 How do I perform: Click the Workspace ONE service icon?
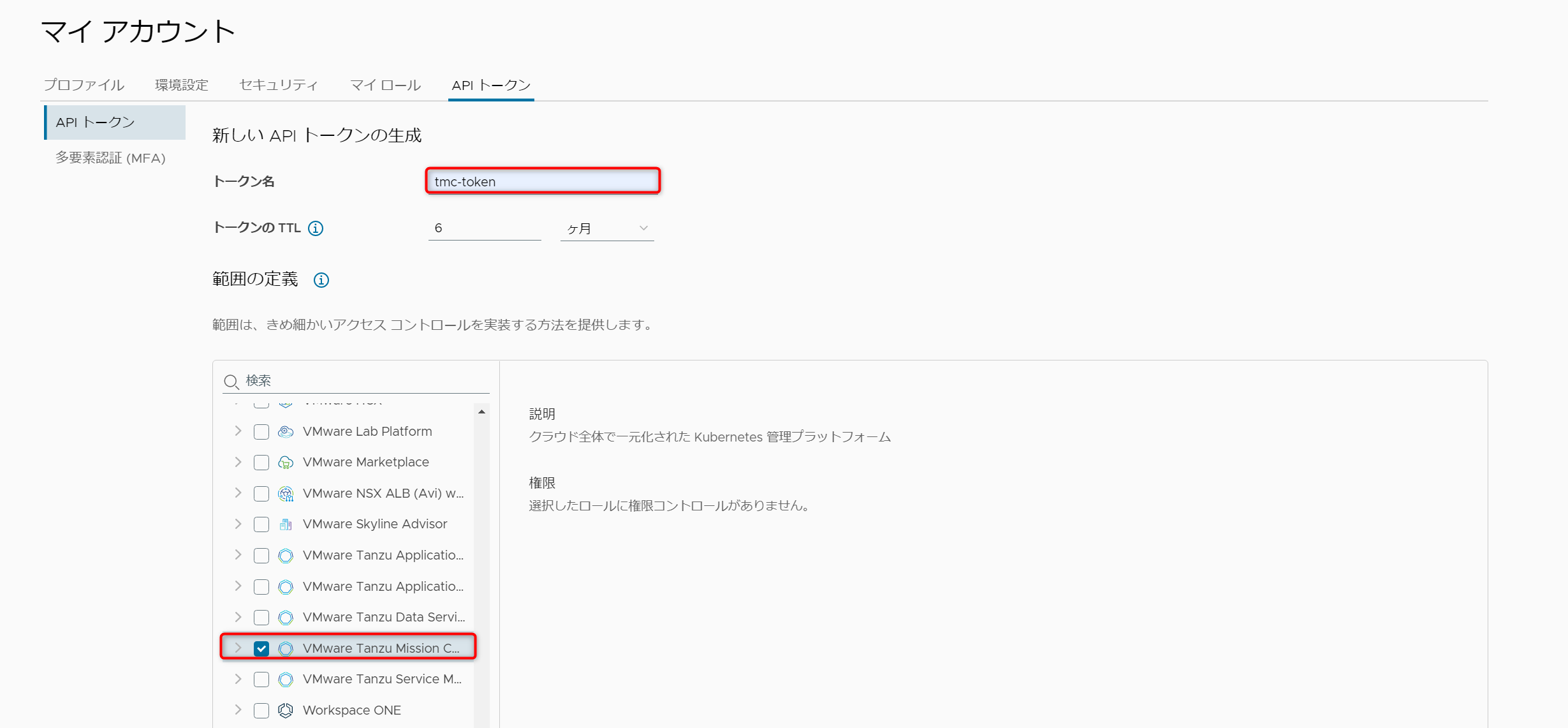(286, 710)
